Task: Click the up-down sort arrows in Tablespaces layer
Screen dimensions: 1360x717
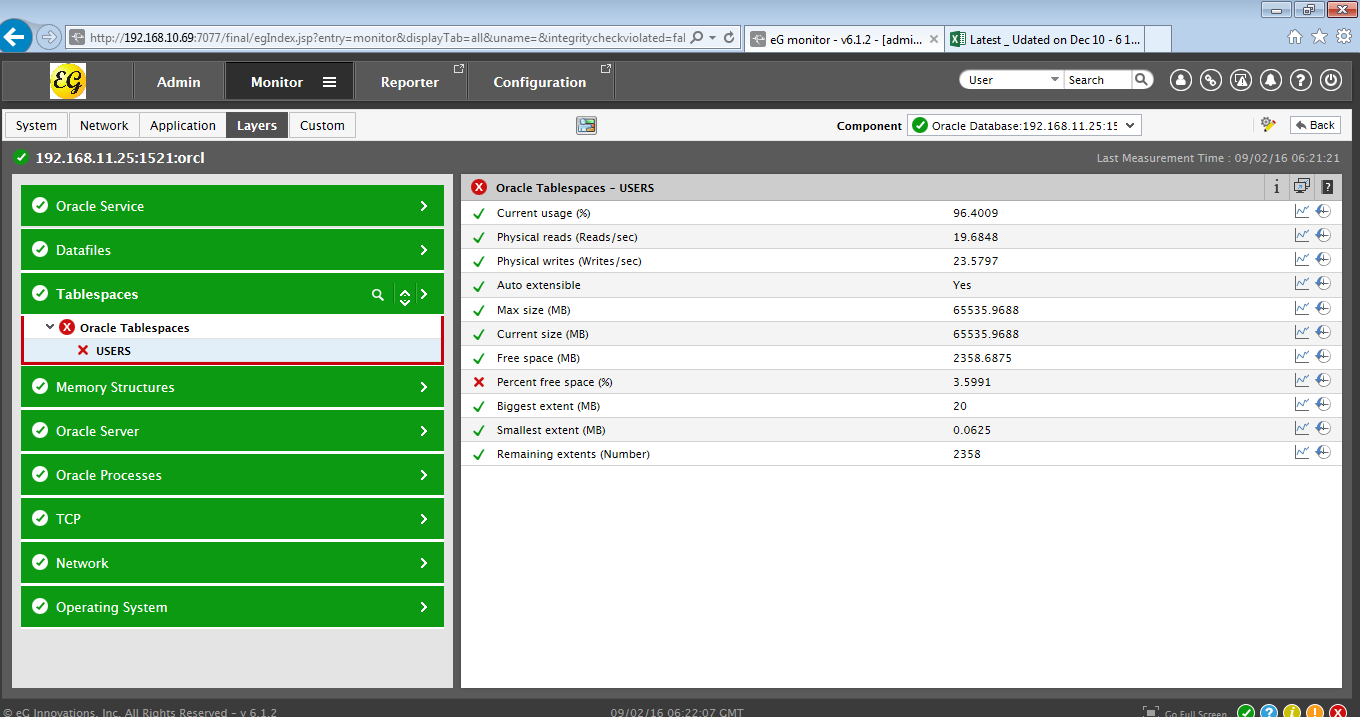Action: pos(405,295)
